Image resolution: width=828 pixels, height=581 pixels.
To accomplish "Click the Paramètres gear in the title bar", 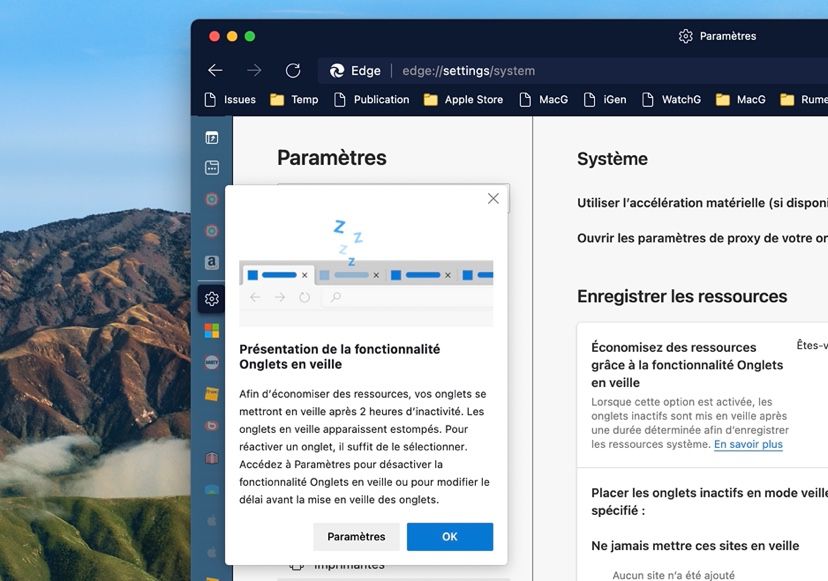I will pyautogui.click(x=686, y=36).
